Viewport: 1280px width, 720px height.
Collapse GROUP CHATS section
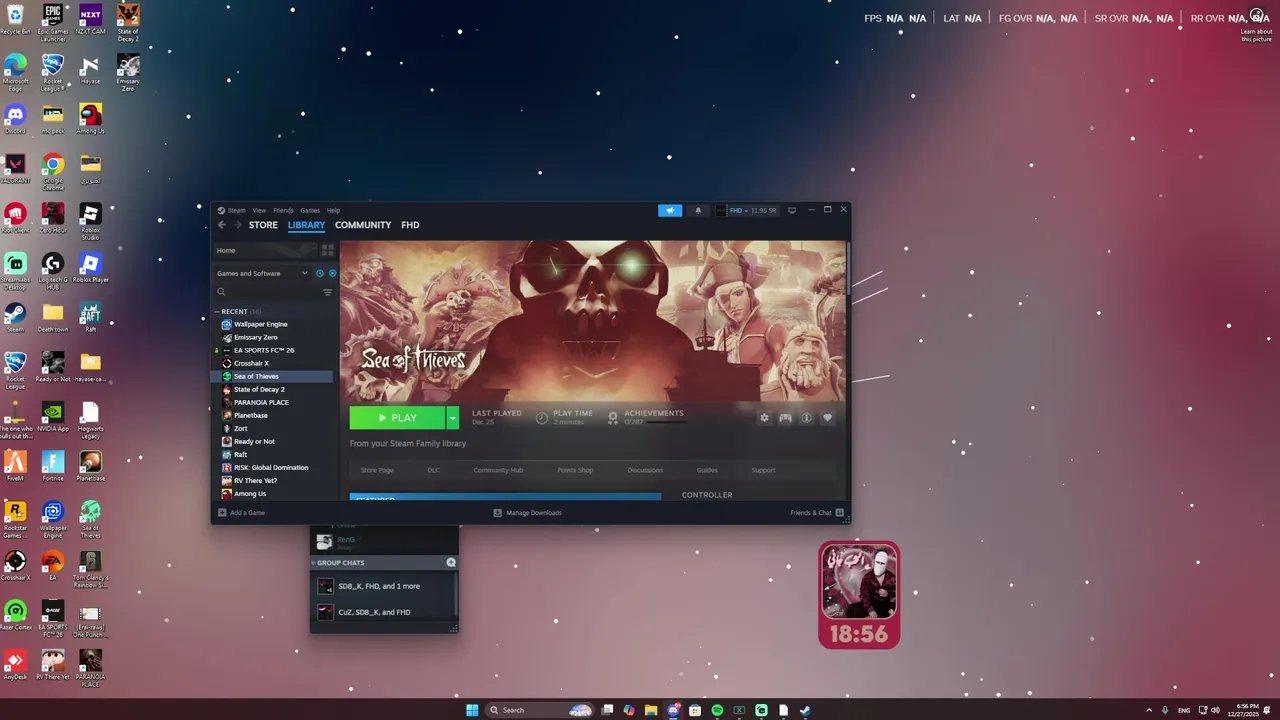[313, 562]
